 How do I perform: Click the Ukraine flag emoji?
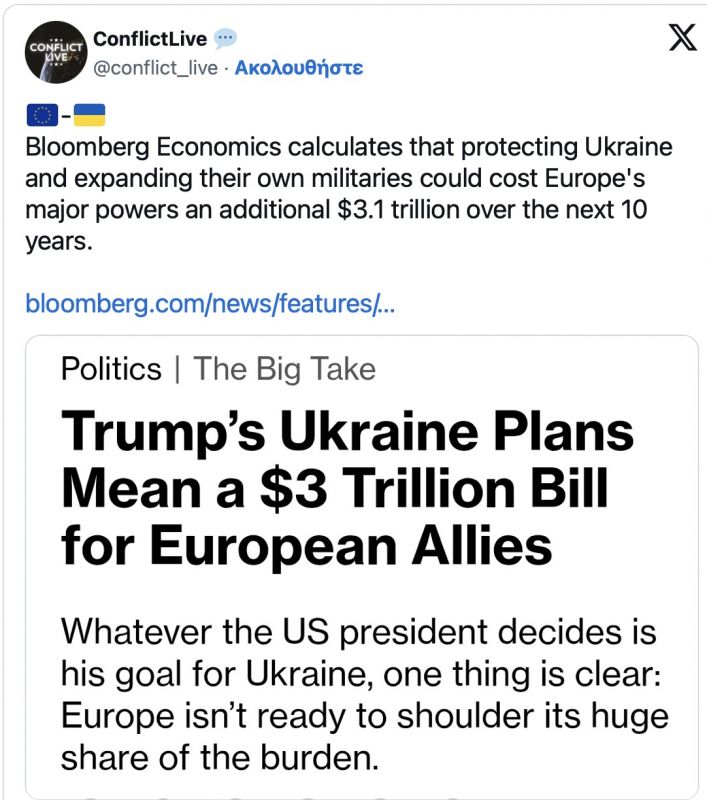point(88,113)
